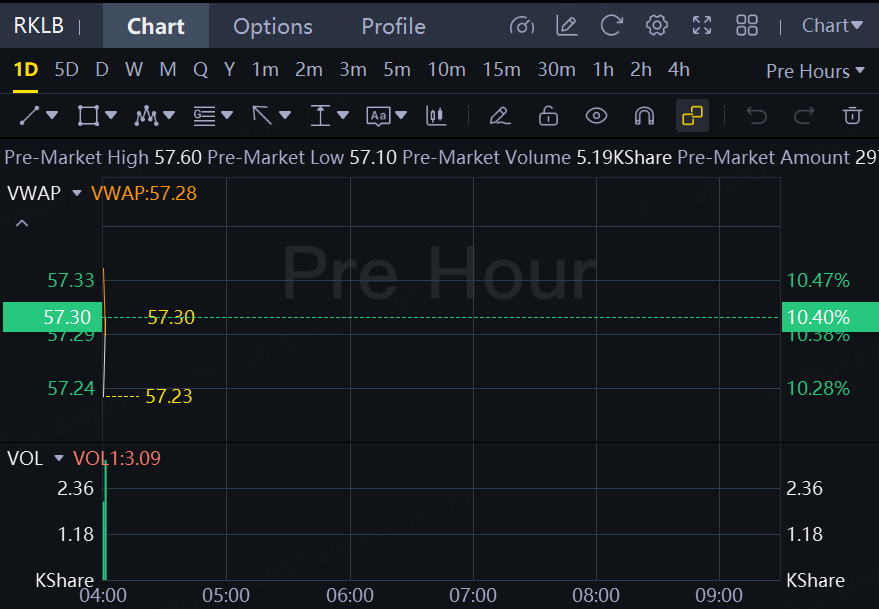The image size is (879, 609).
Task: Open the multi-chart grid layout
Action: [747, 26]
